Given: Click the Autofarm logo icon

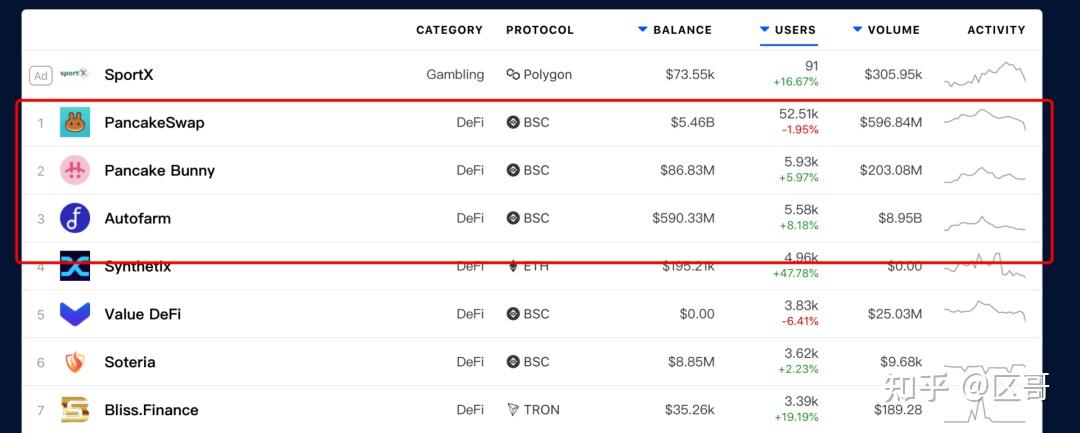Looking at the screenshot, I should (x=75, y=218).
